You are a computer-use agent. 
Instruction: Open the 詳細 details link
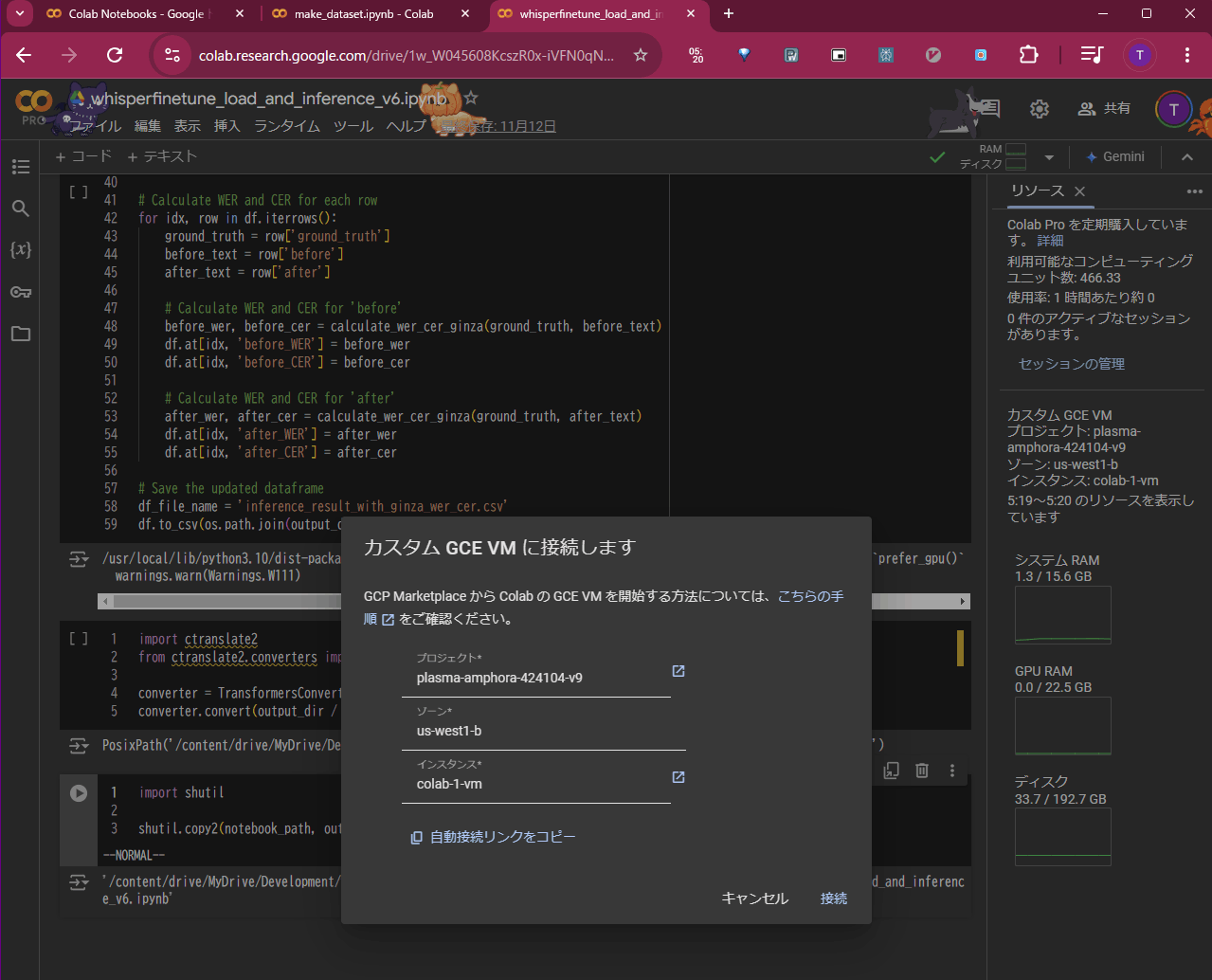click(x=1050, y=241)
